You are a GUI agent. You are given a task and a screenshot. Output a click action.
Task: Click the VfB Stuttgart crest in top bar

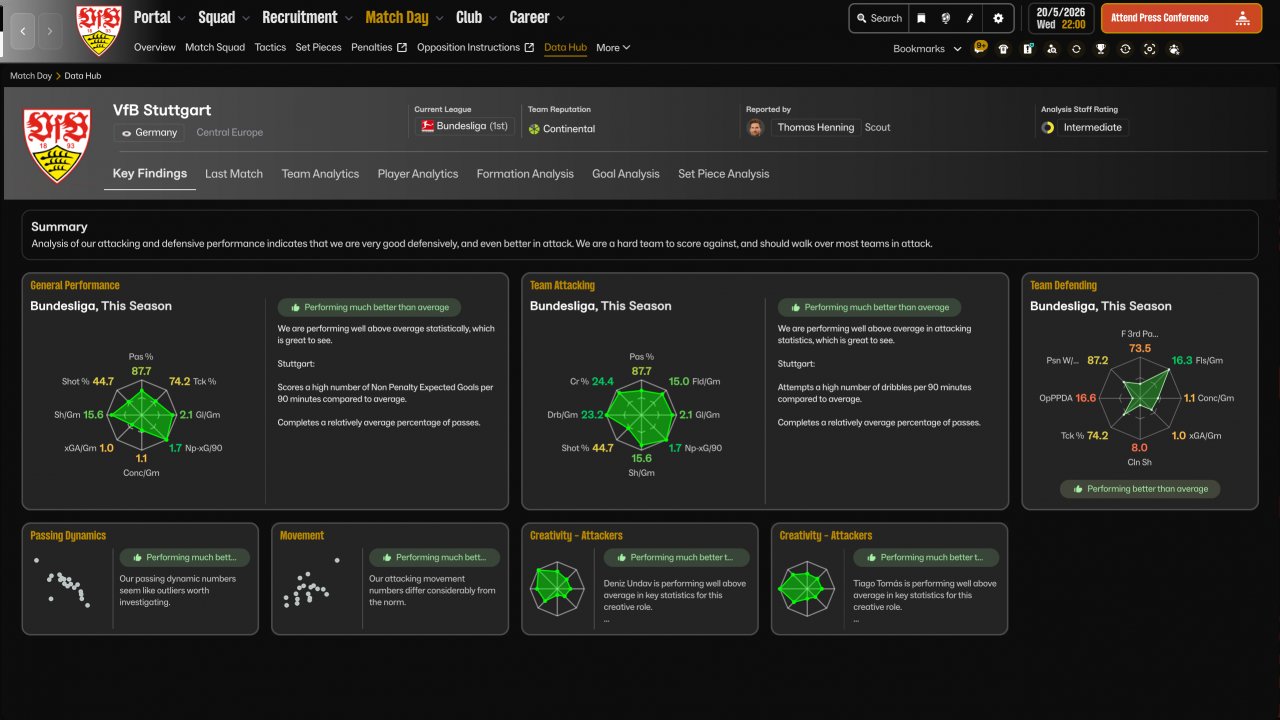tap(99, 29)
